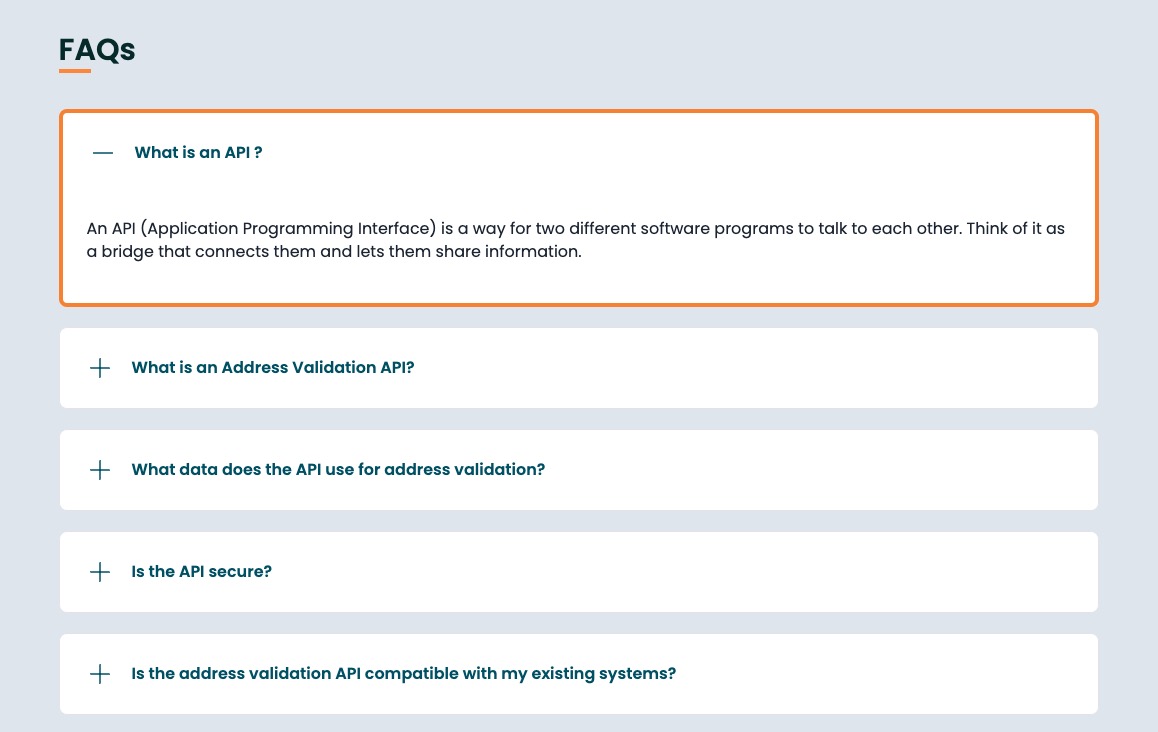The height and width of the screenshot is (732, 1158).
Task: Click blank area right of data validation question
Action: [x=820, y=470]
